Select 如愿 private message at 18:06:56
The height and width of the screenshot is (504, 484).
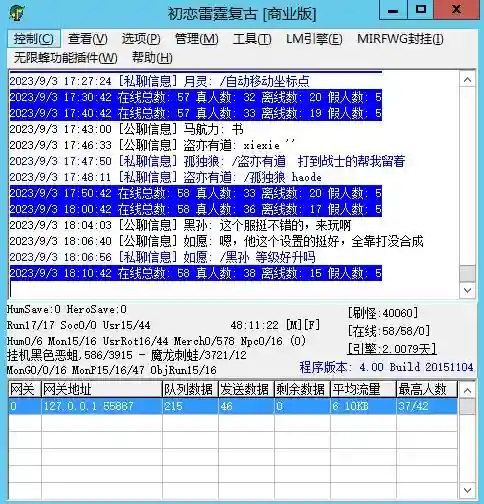162,257
